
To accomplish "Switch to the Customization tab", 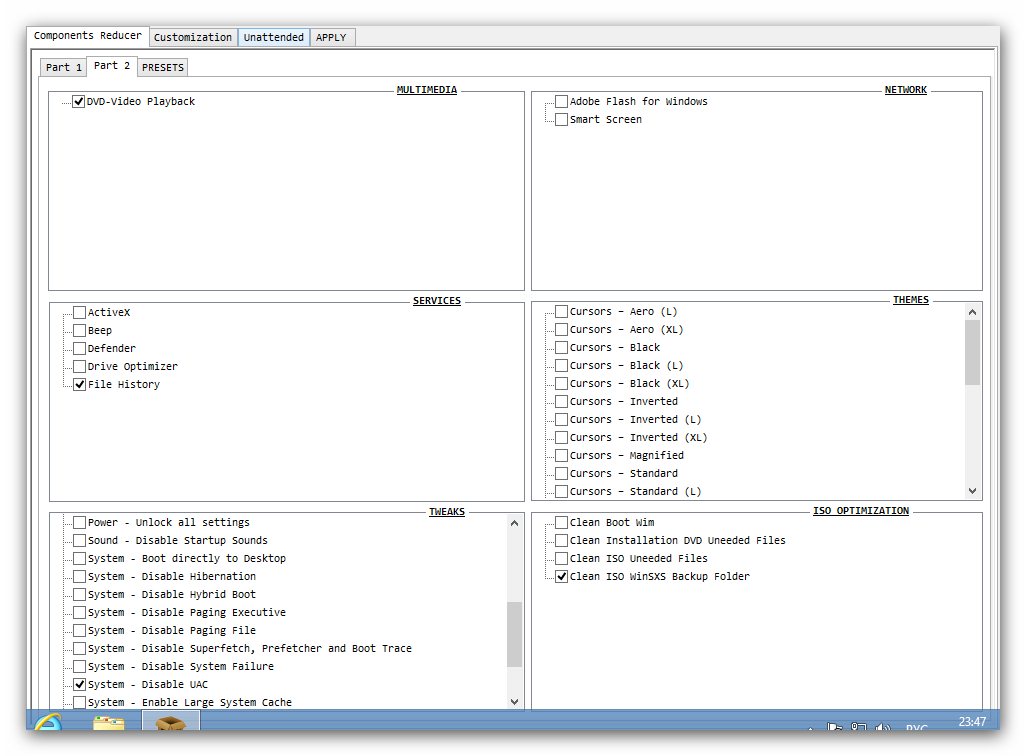I will [x=193, y=37].
